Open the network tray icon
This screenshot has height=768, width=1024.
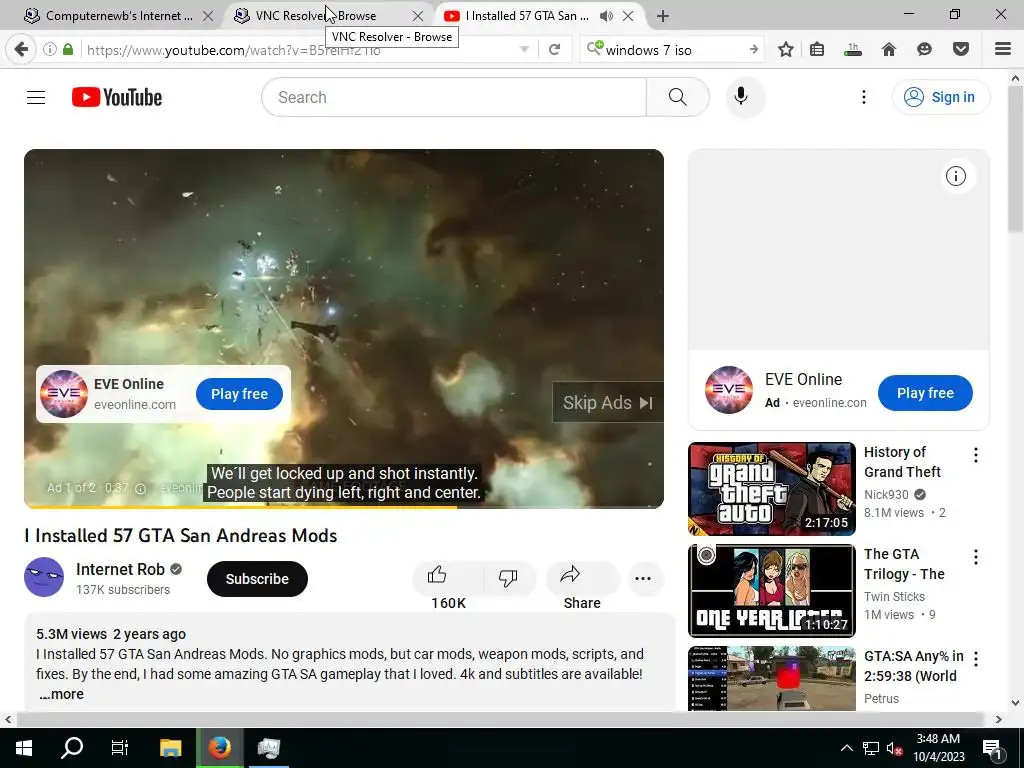pos(871,748)
